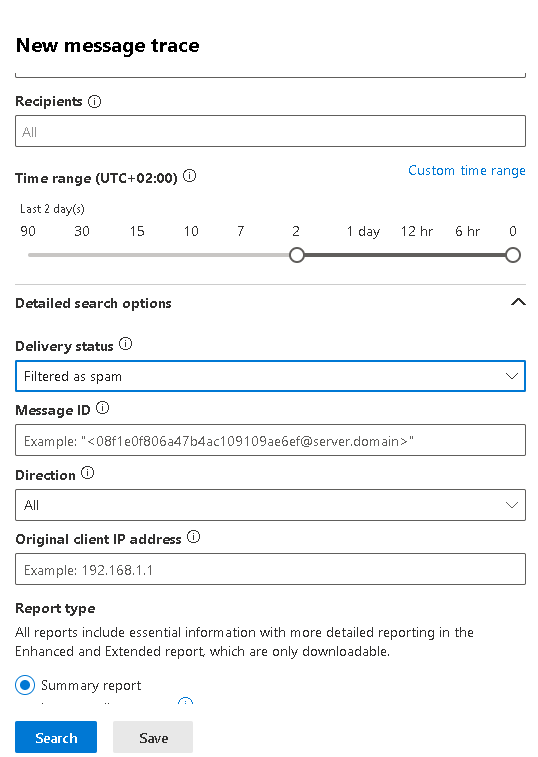Viewport: 538px width, 757px height.
Task: Click the Original client IP address field
Action: 270,569
